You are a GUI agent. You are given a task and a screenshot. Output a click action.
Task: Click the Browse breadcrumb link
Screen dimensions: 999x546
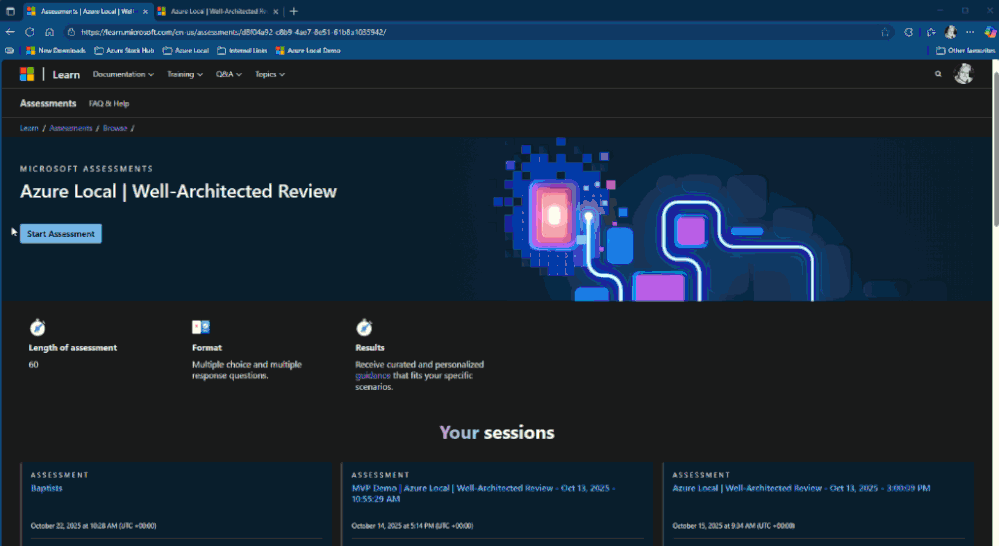click(115, 128)
